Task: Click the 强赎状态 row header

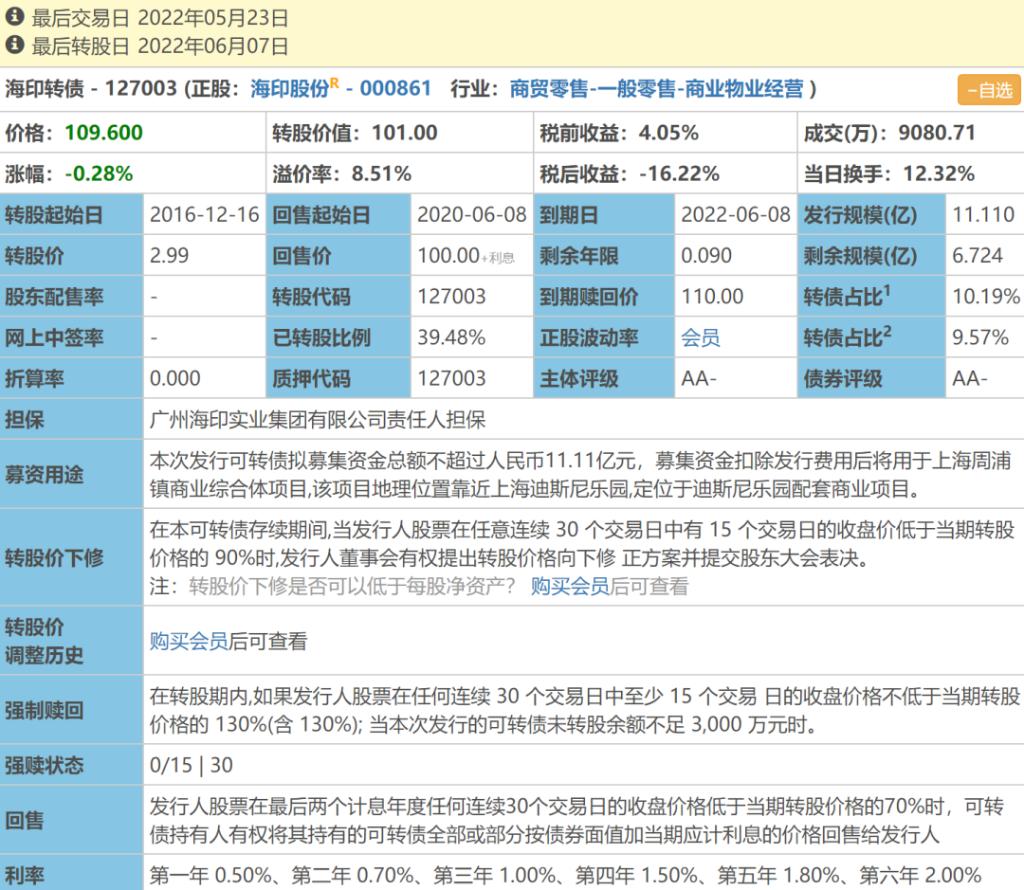Action: 44,766
